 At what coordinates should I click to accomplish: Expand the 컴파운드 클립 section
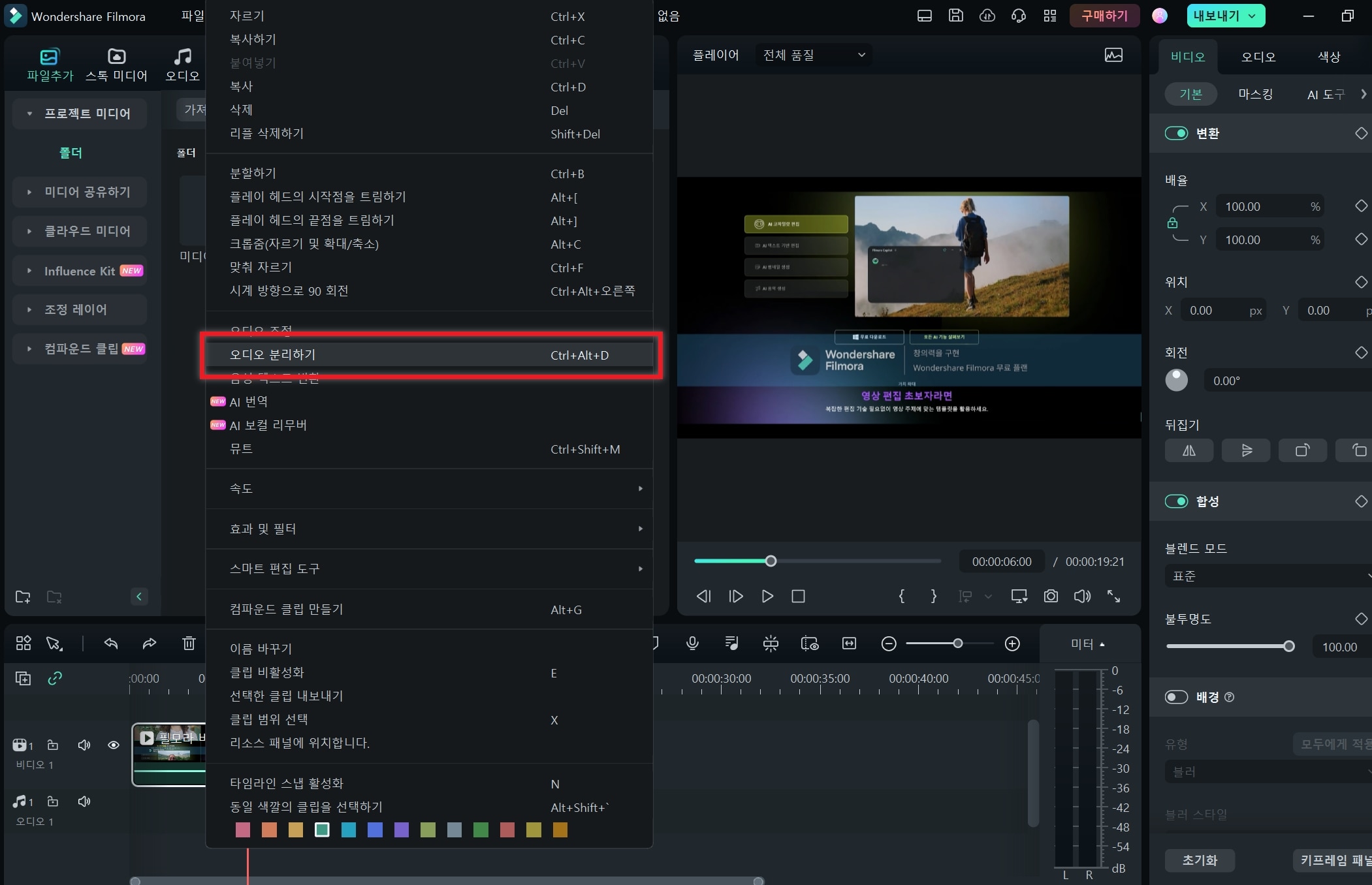[x=29, y=349]
